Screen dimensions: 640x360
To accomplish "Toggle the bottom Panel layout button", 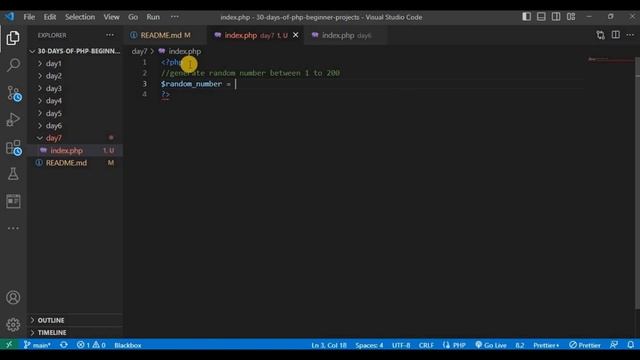I will point(541,17).
